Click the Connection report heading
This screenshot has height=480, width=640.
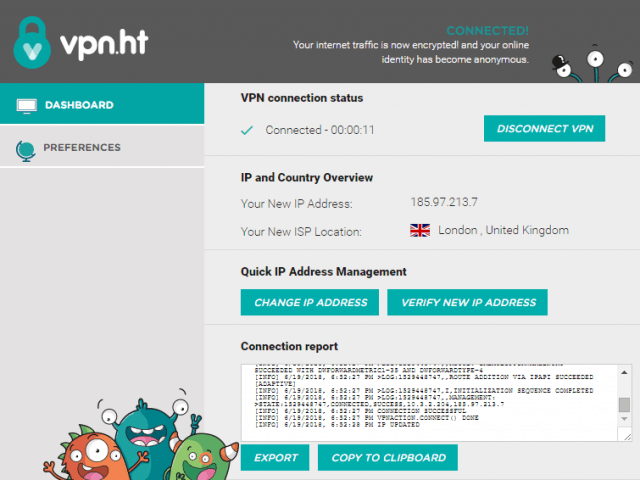pyautogui.click(x=289, y=347)
